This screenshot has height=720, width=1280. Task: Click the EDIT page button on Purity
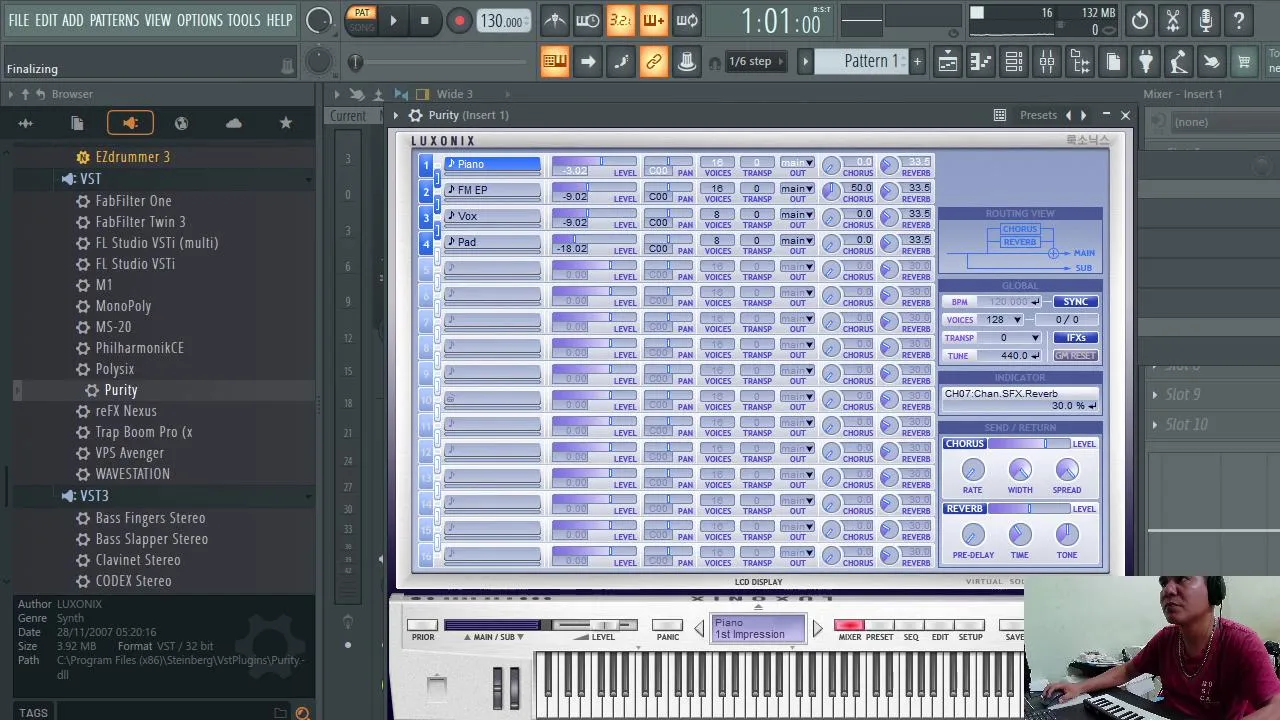pos(940,626)
